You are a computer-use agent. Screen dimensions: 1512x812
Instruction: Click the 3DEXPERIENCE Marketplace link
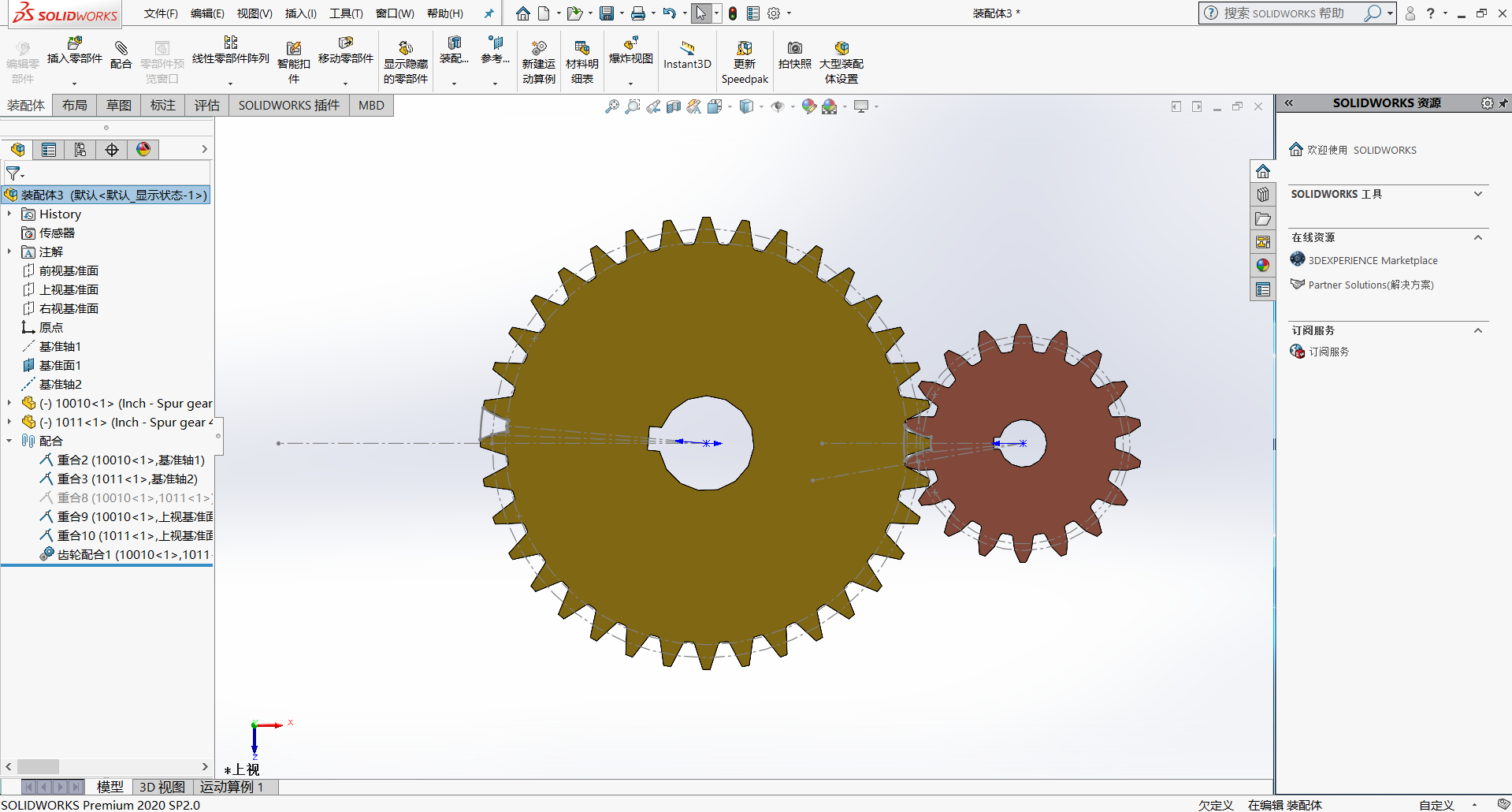pos(1373,259)
